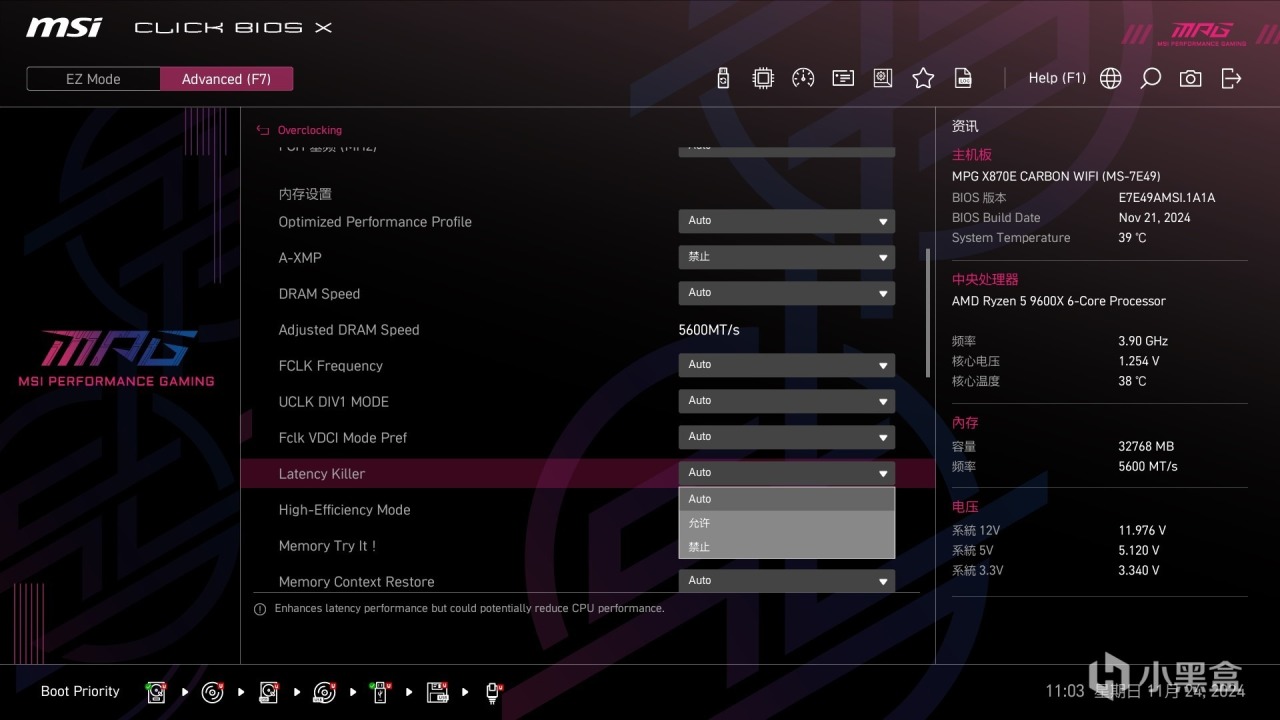
Task: Click the 内存设置 section heading
Action: pos(305,194)
